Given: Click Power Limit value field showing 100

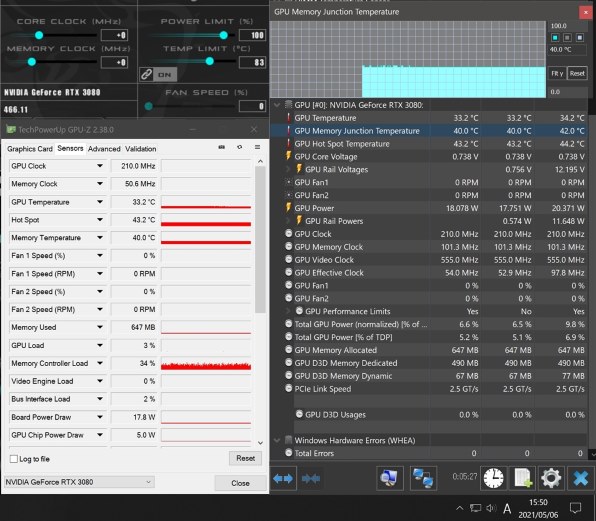Looking at the screenshot, I should (x=252, y=35).
